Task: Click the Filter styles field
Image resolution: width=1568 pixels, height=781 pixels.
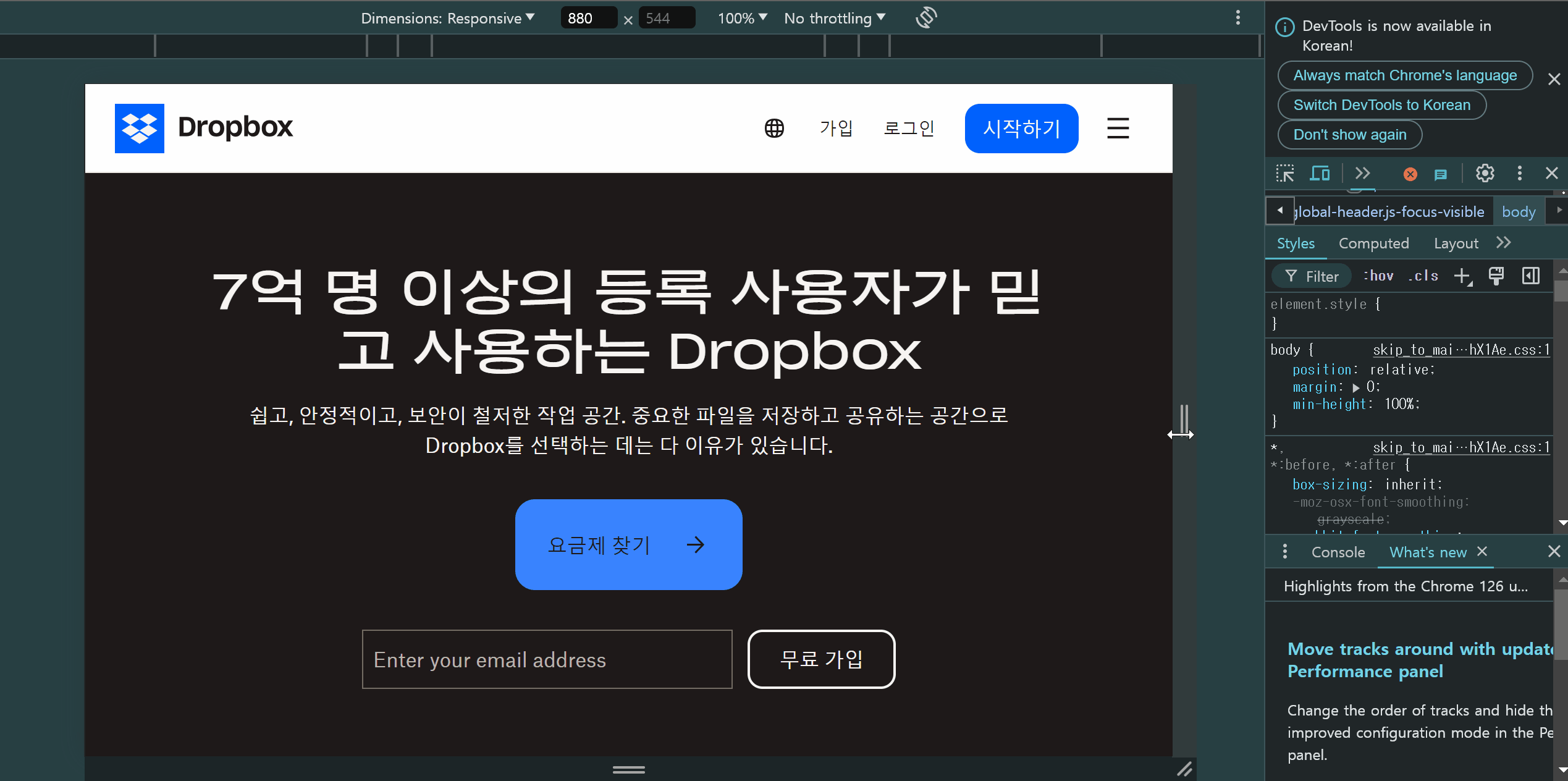Action: pos(1312,276)
